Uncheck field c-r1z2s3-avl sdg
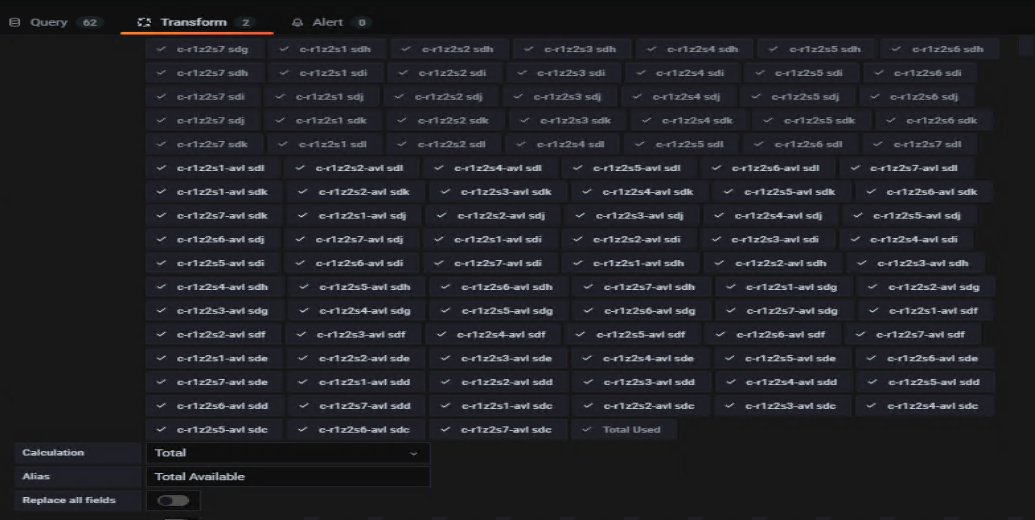Screen dimensions: 1035x520 pos(215,311)
